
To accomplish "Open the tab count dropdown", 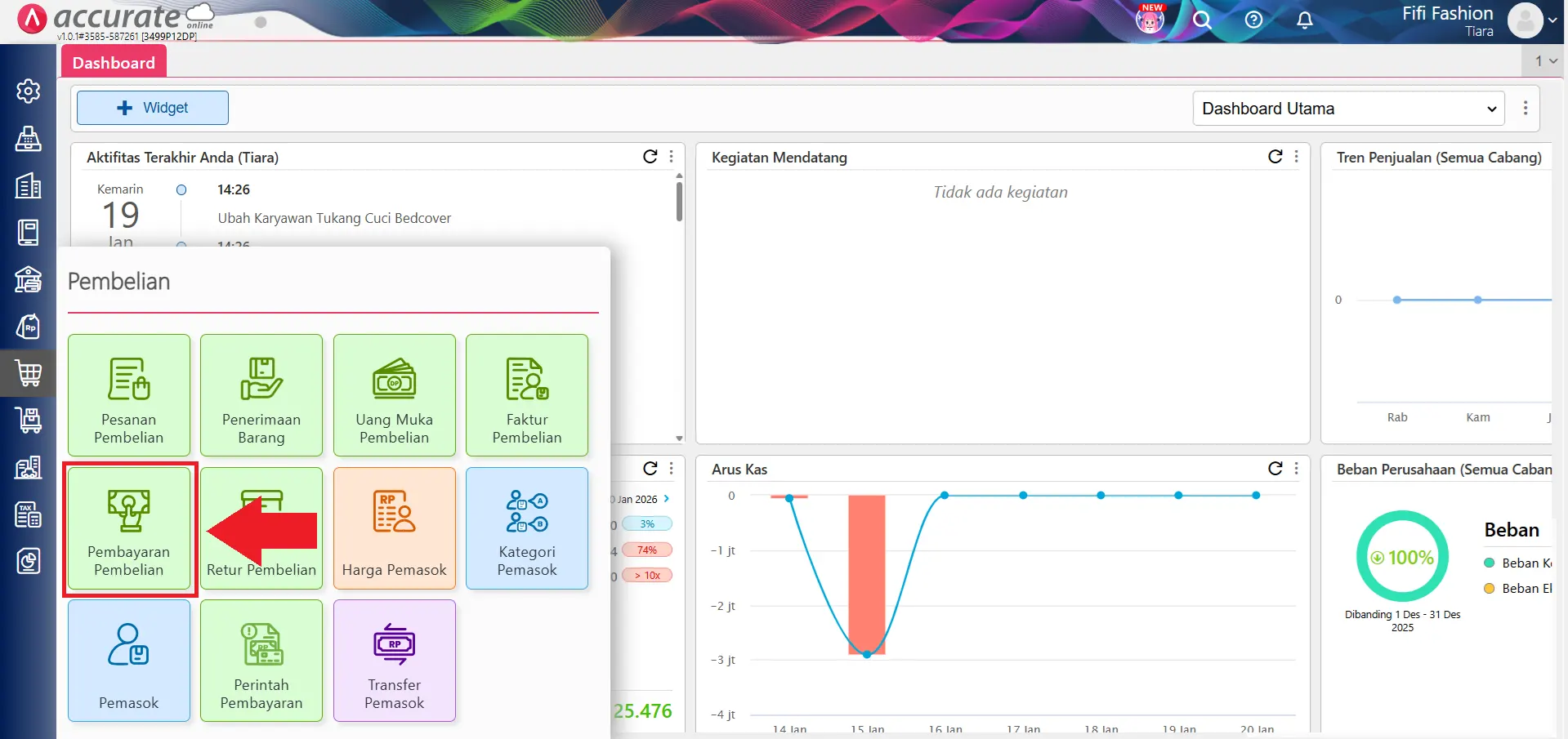I will (x=1545, y=61).
